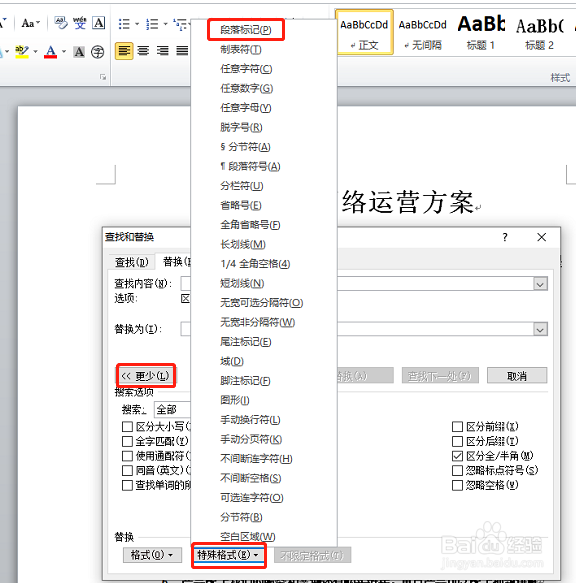Open the Enclosed Characters (circled 字) tool
576x583 pixels.
98,52
